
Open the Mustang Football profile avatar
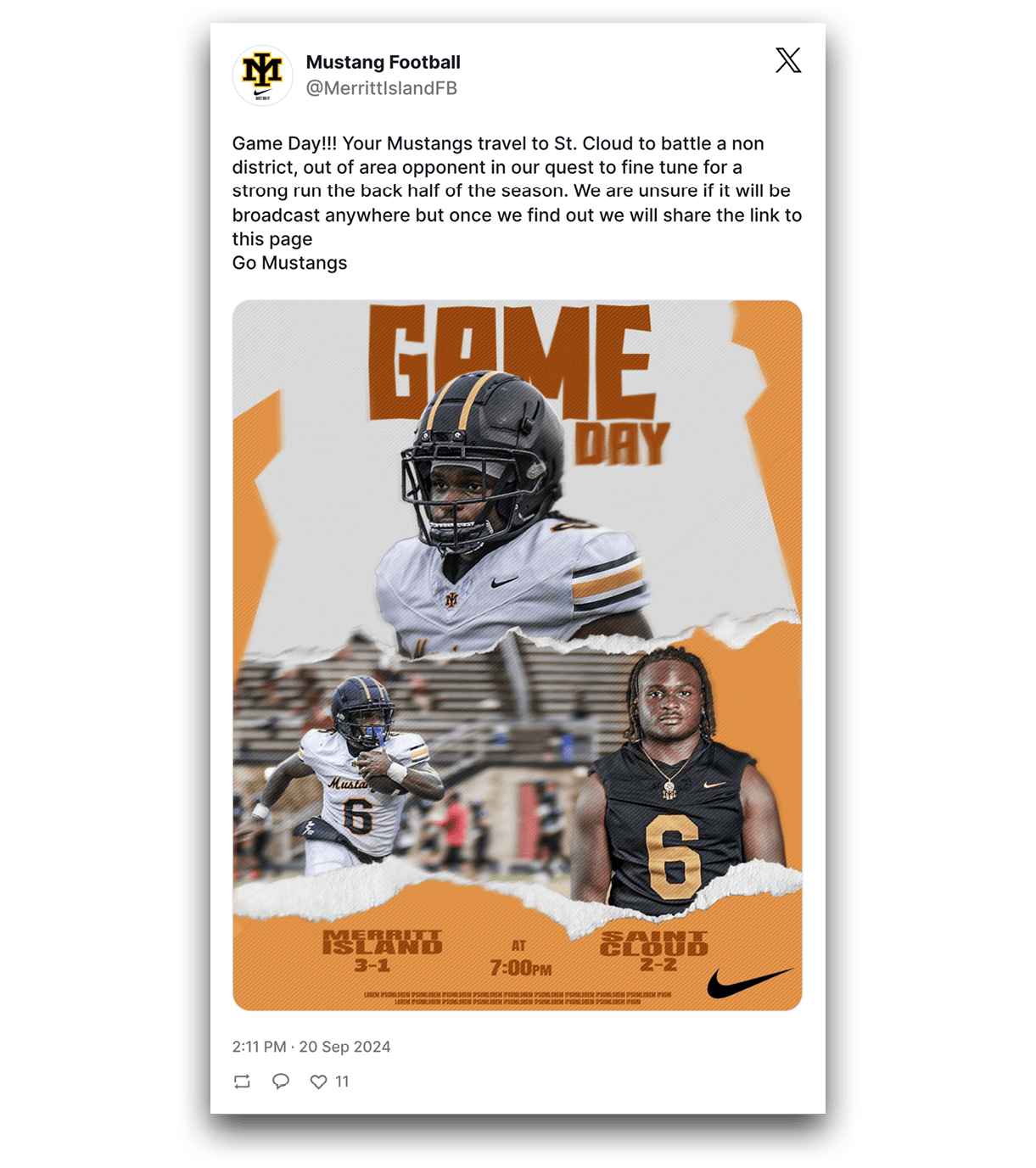[x=262, y=75]
